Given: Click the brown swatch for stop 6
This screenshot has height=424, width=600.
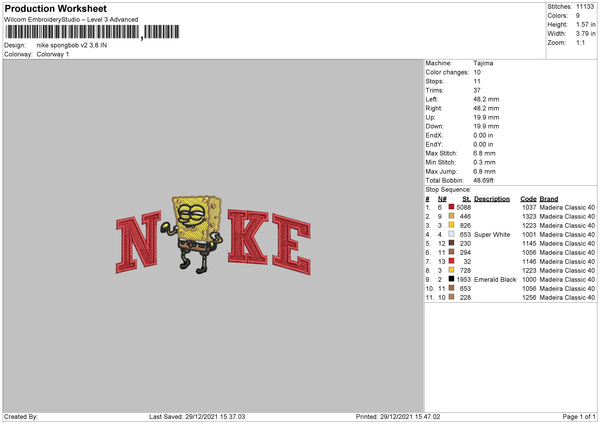Looking at the screenshot, I should [x=451, y=252].
